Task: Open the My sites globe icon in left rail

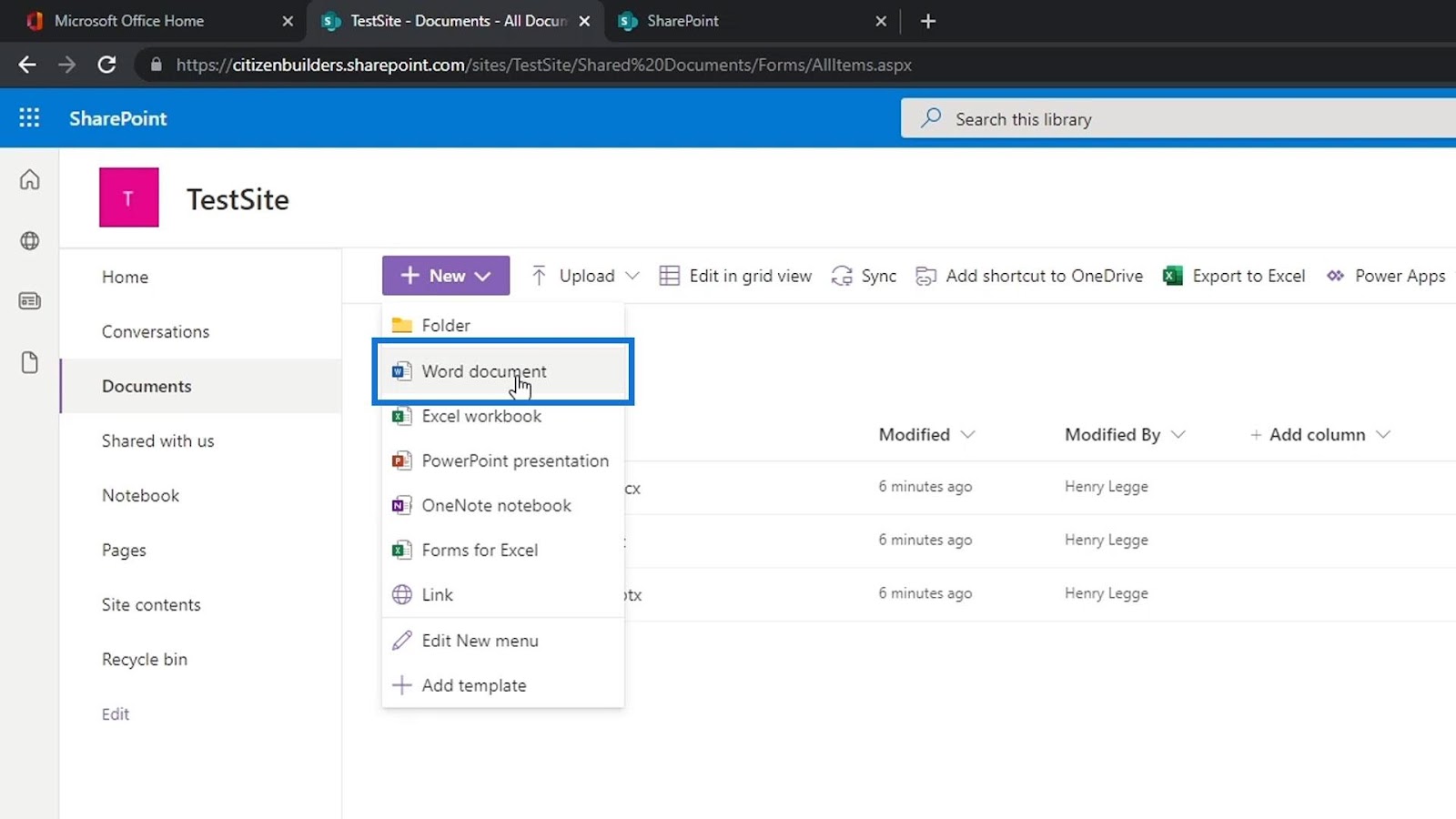Action: tap(30, 241)
